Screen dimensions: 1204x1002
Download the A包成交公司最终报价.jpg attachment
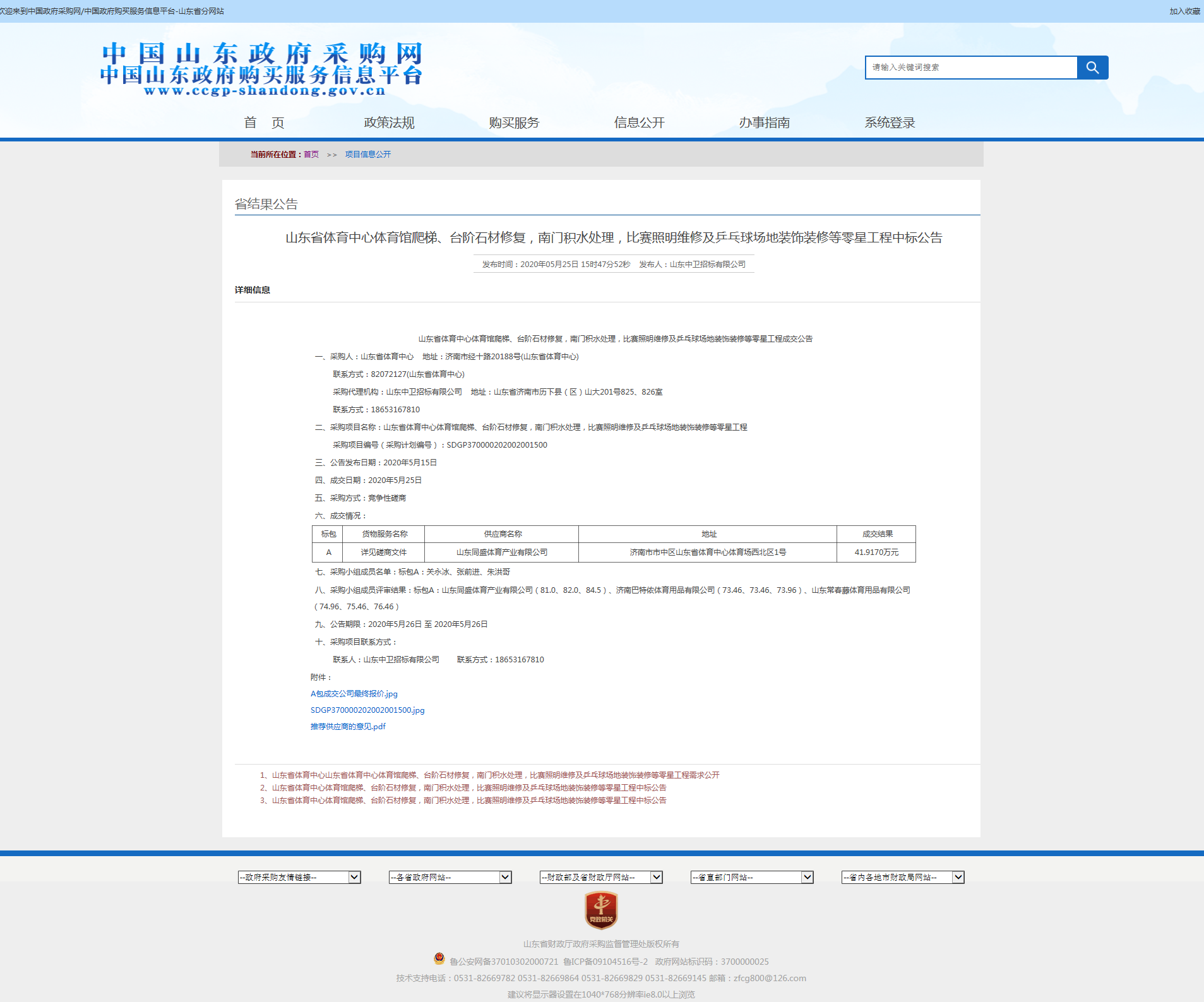[x=354, y=694]
